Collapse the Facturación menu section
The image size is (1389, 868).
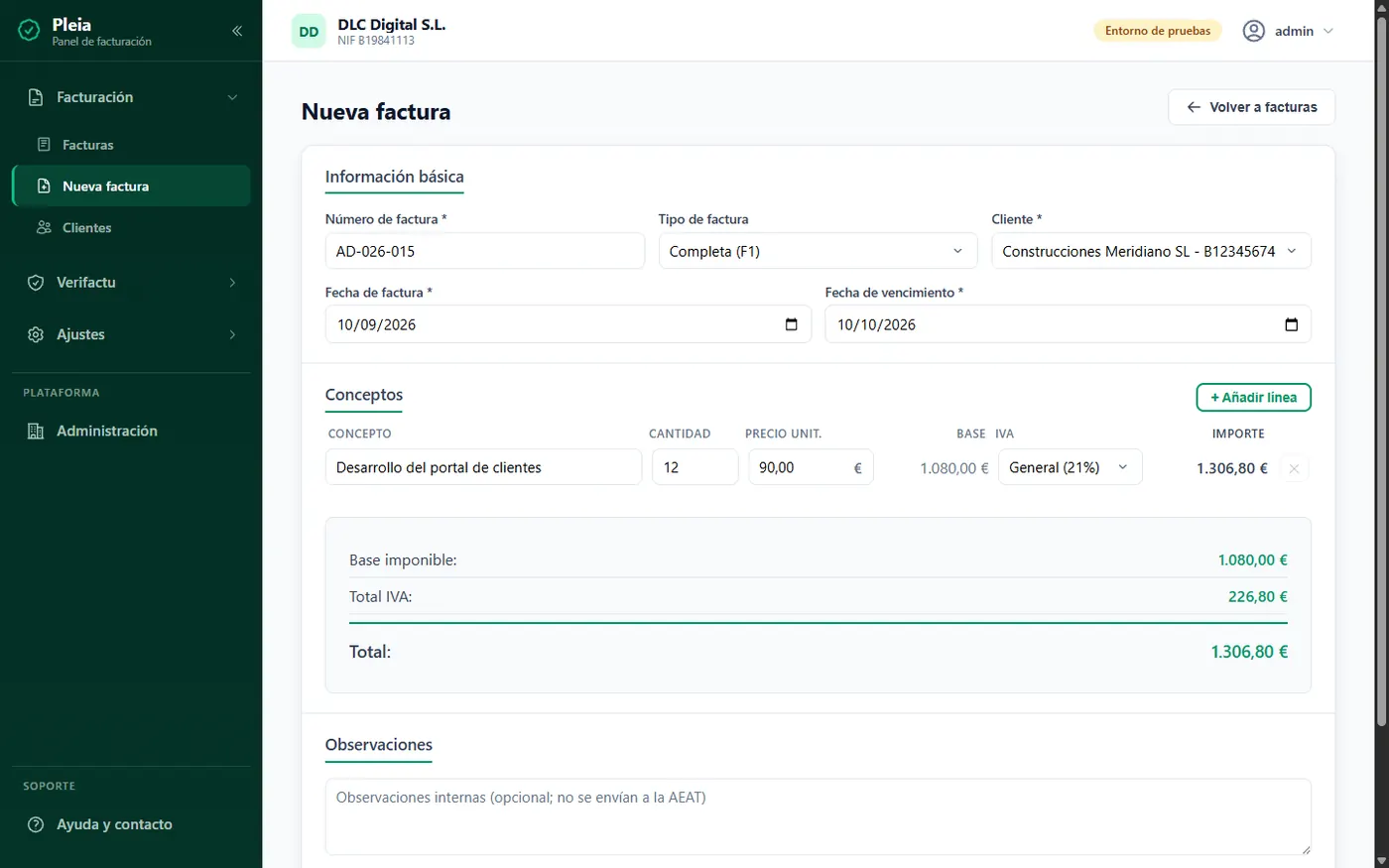[x=131, y=97]
